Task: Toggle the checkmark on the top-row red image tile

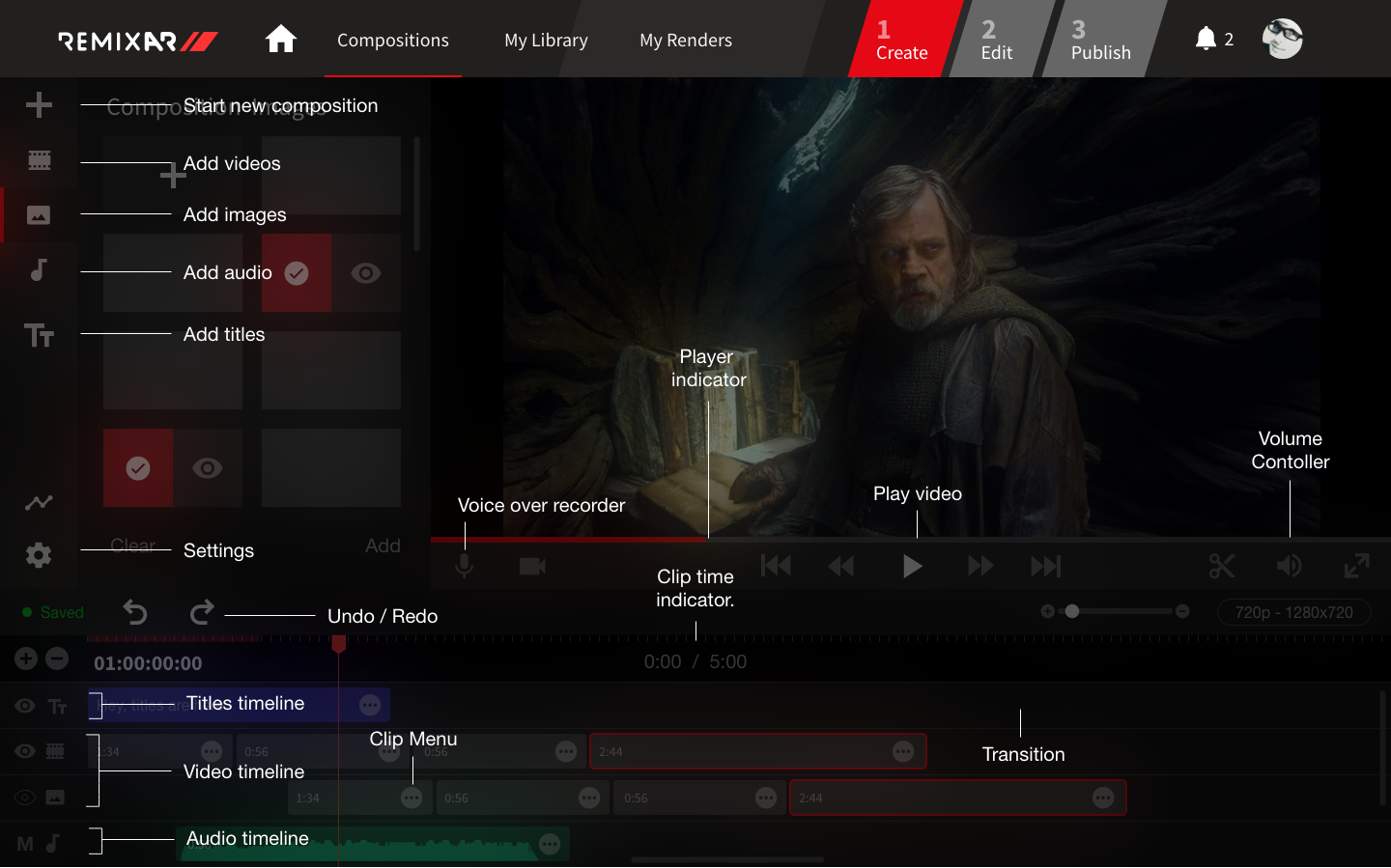Action: (297, 273)
